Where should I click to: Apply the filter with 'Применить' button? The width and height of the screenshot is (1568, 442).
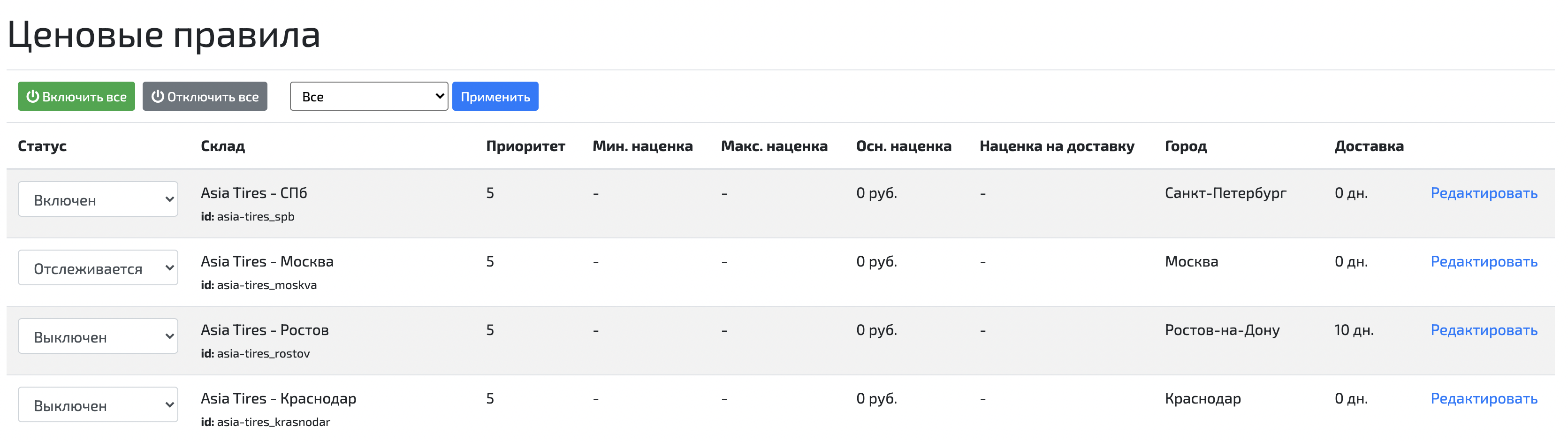click(495, 96)
